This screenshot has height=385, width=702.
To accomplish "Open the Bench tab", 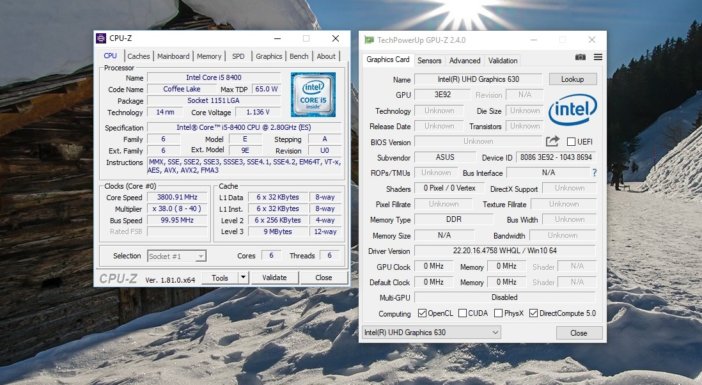I will 299,56.
